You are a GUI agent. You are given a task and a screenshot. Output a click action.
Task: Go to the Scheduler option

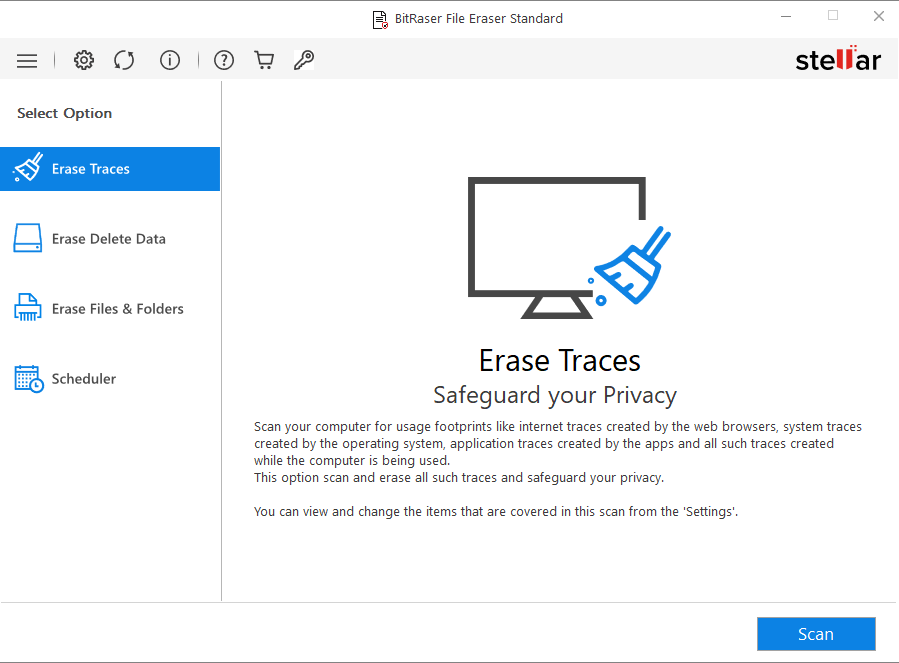click(84, 379)
